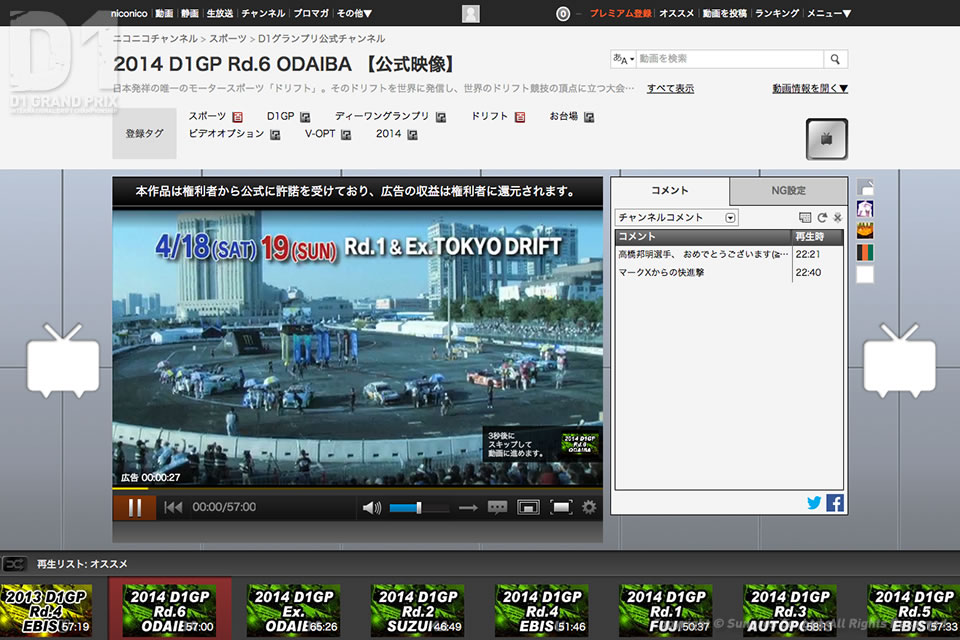Click the 動画を投稿 link
This screenshot has width=960, height=640.
[724, 13]
